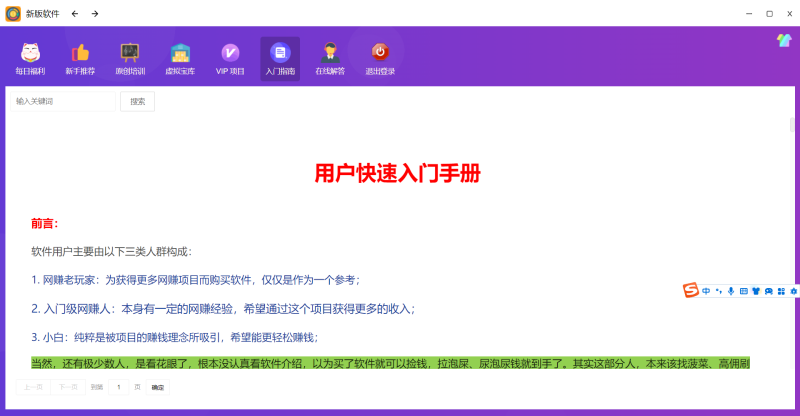
Task: Open Sogou game controller icon
Action: point(768,291)
